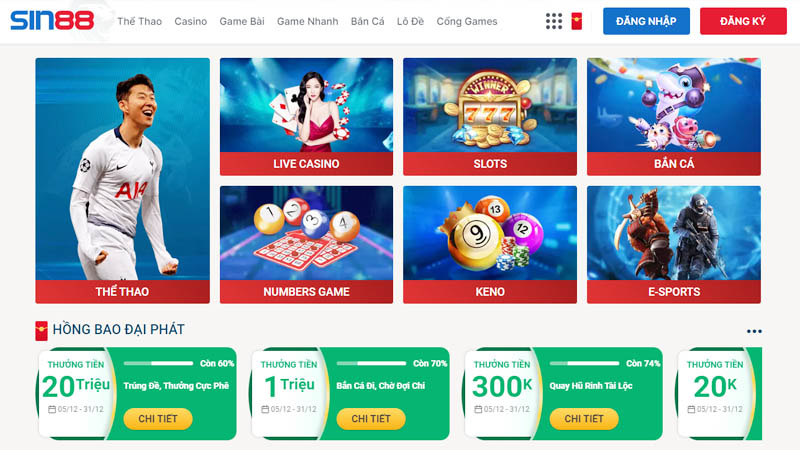Click the Còn 60% progress bar

coord(158,363)
